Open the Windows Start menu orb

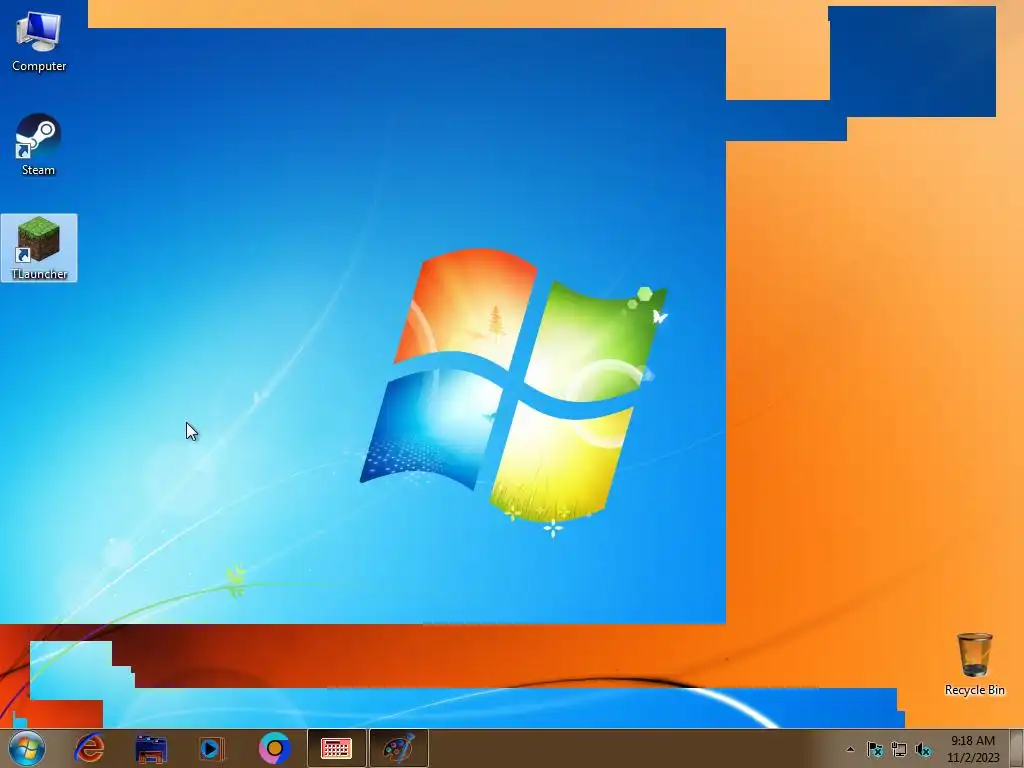pyautogui.click(x=27, y=748)
